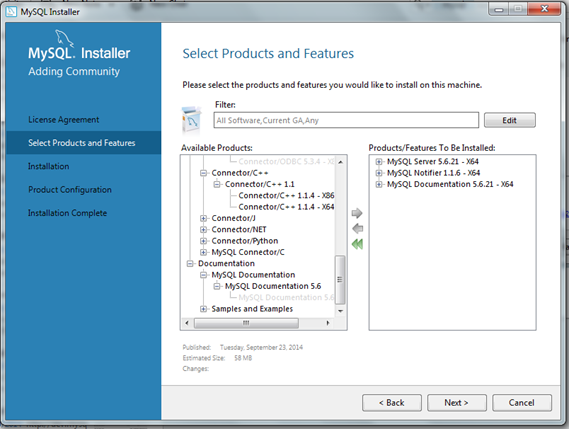Select the Select Products and Features step
The height and width of the screenshot is (429, 569).
(x=83, y=143)
